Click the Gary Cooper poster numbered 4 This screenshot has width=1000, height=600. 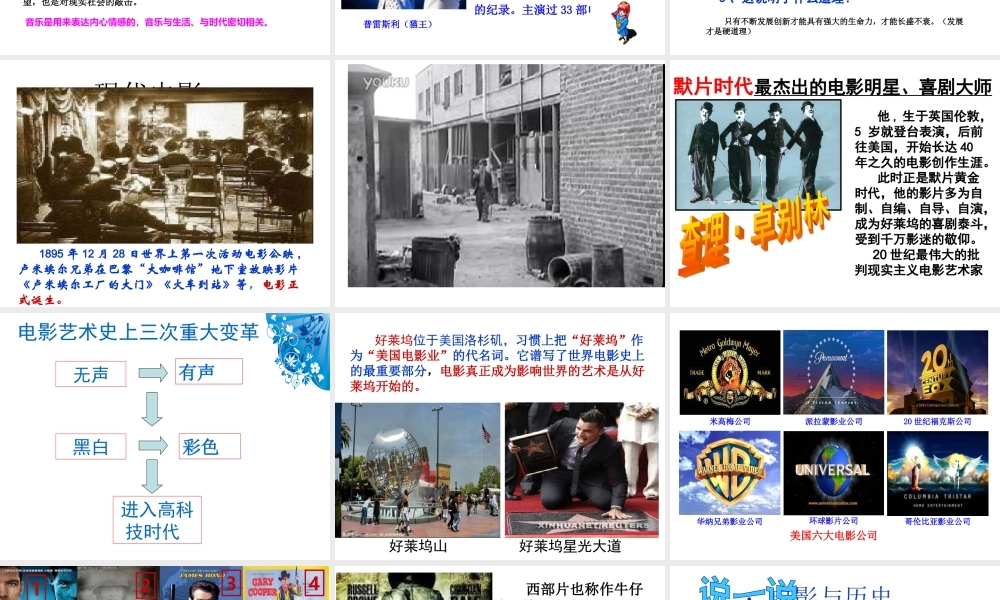[x=286, y=583]
